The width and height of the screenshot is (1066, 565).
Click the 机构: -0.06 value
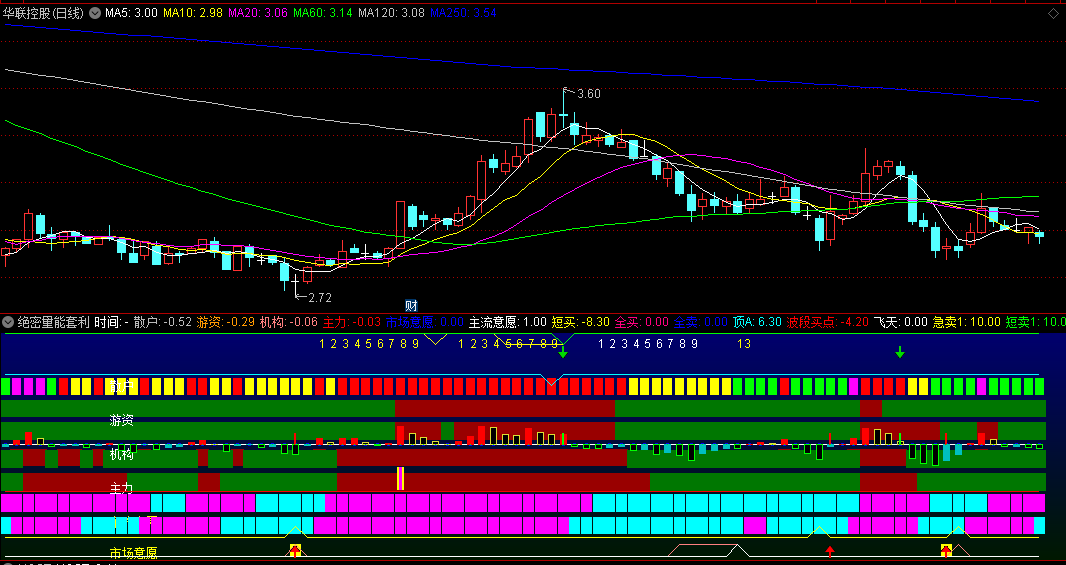pos(289,322)
